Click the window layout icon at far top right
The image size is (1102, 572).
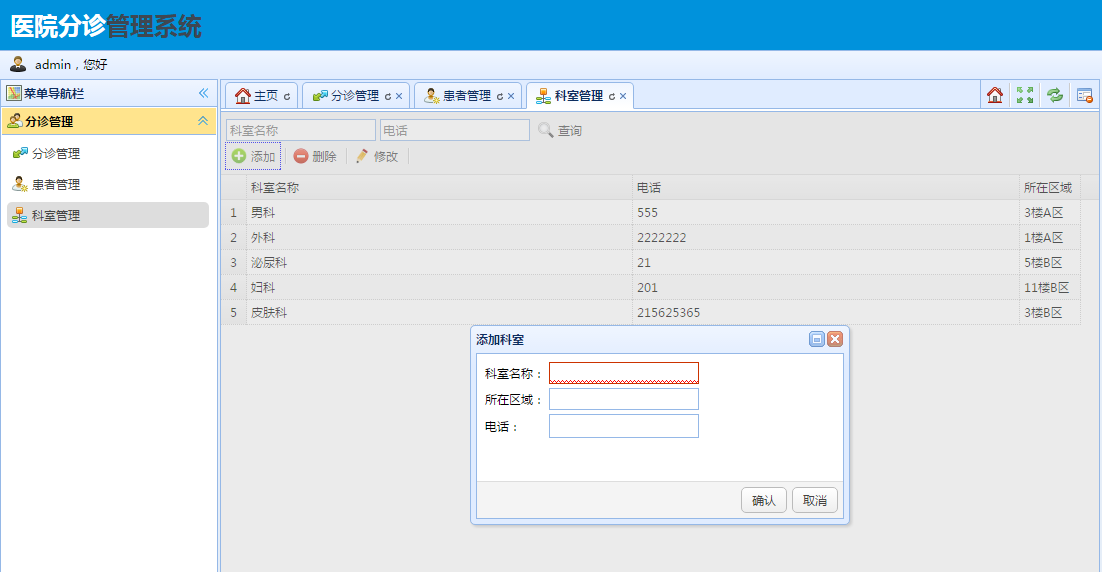1084,95
